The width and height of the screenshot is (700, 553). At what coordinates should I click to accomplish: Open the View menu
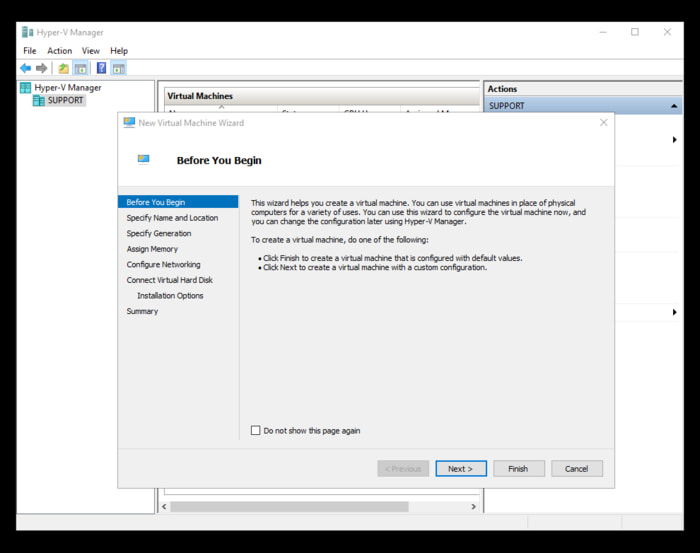pyautogui.click(x=91, y=51)
